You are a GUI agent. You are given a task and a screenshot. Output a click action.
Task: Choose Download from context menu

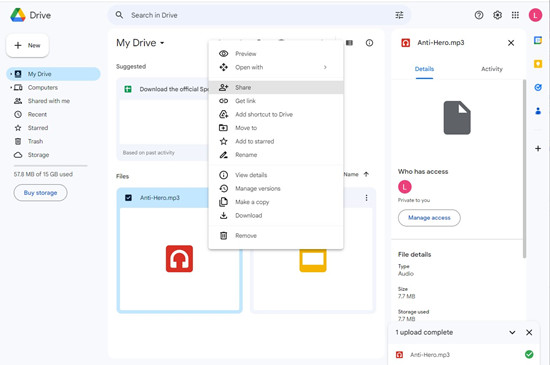pos(276,216)
